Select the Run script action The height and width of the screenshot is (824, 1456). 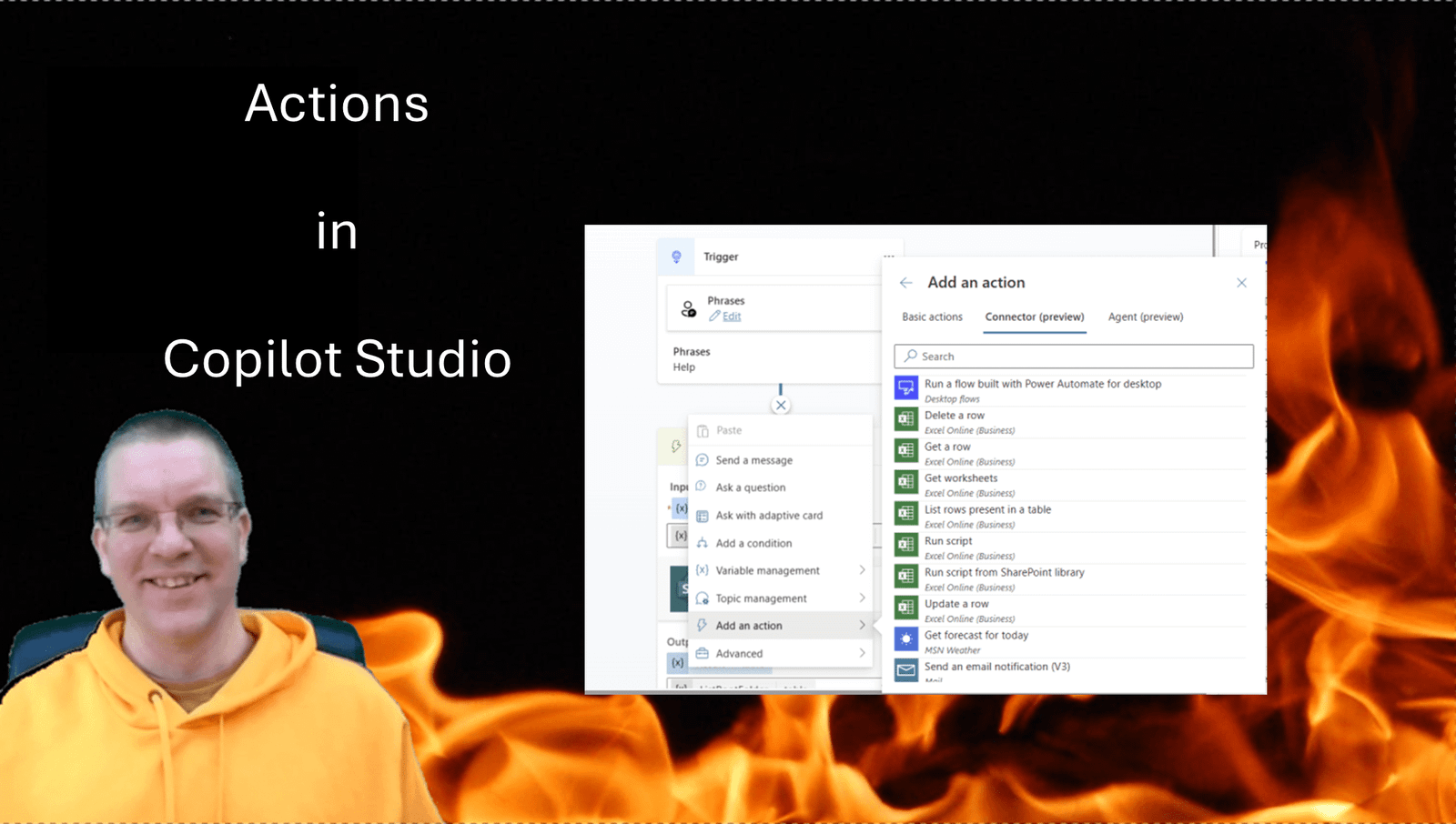pyautogui.click(x=948, y=541)
